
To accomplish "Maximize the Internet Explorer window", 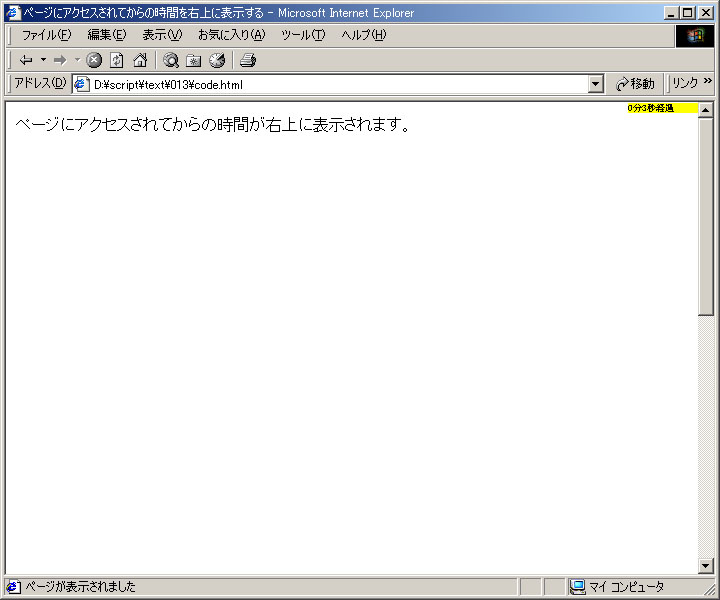I will pyautogui.click(x=687, y=13).
